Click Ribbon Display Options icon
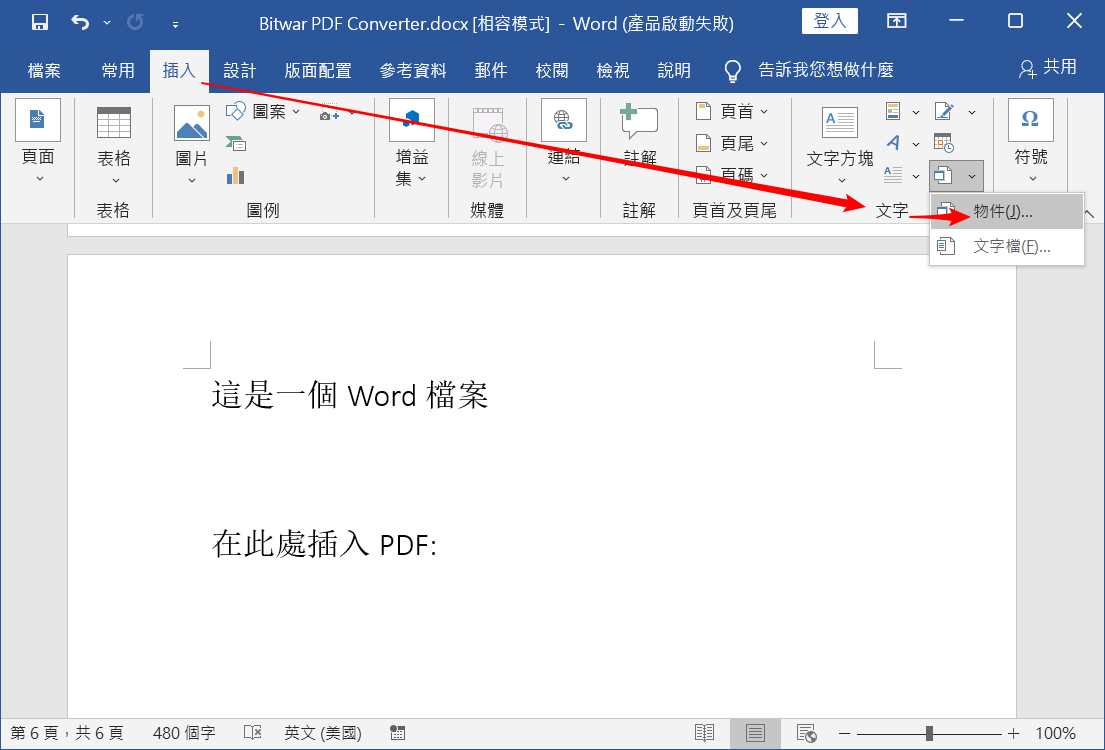The image size is (1105, 750). coord(896,21)
